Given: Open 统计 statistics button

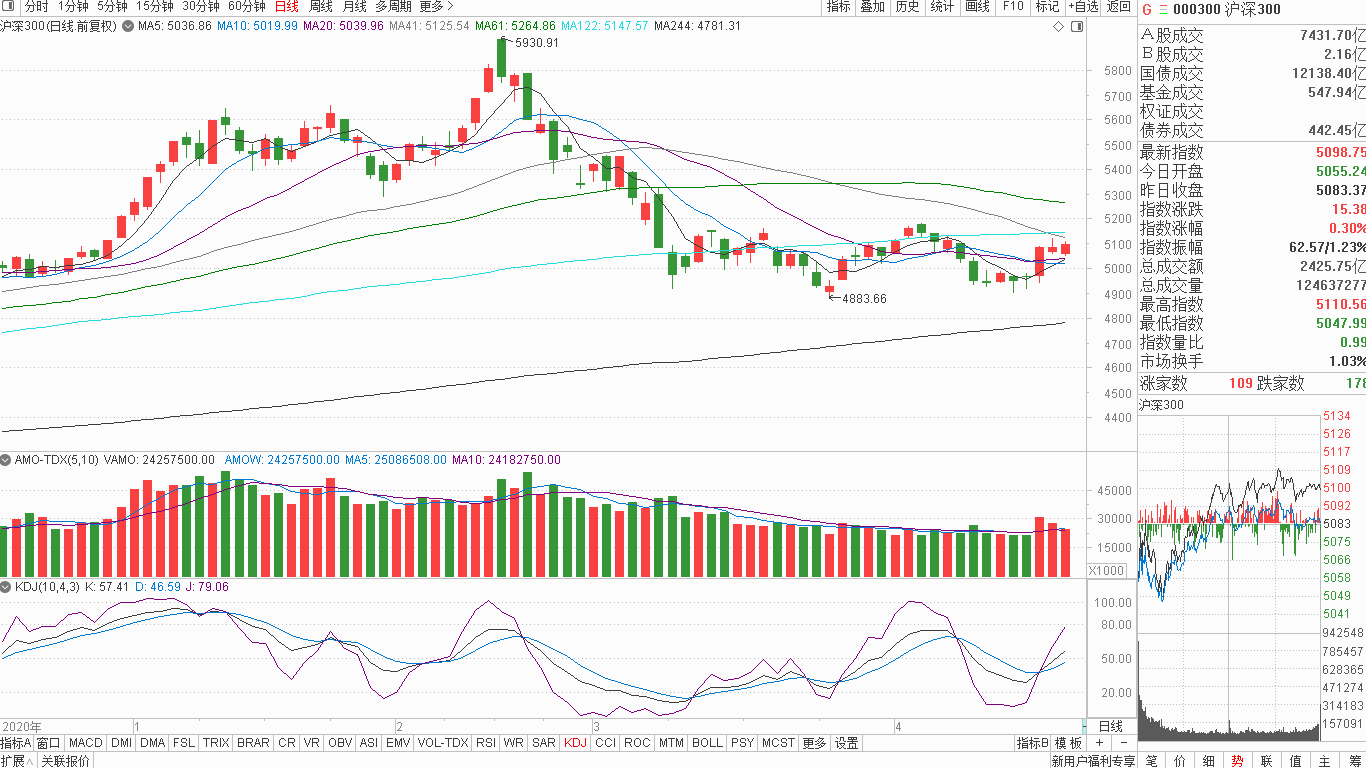Looking at the screenshot, I should point(942,7).
